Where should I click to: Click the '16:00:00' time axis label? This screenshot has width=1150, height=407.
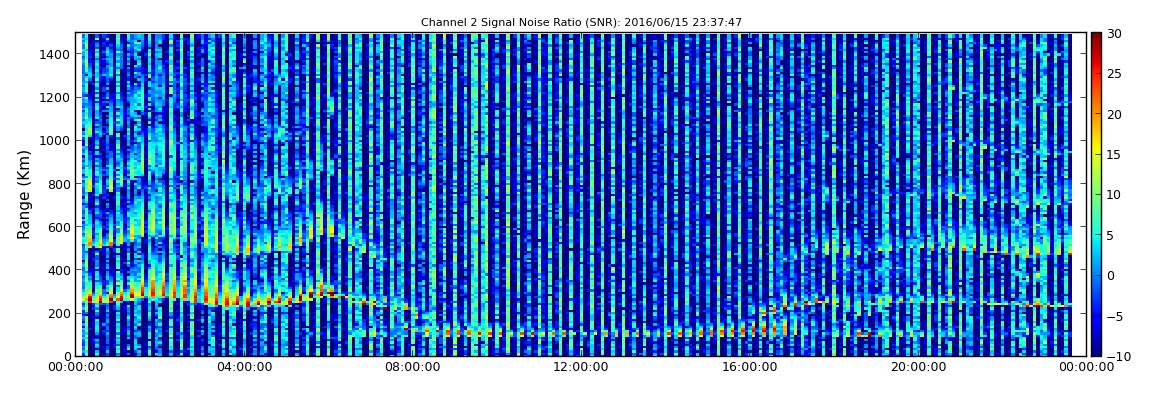748,367
